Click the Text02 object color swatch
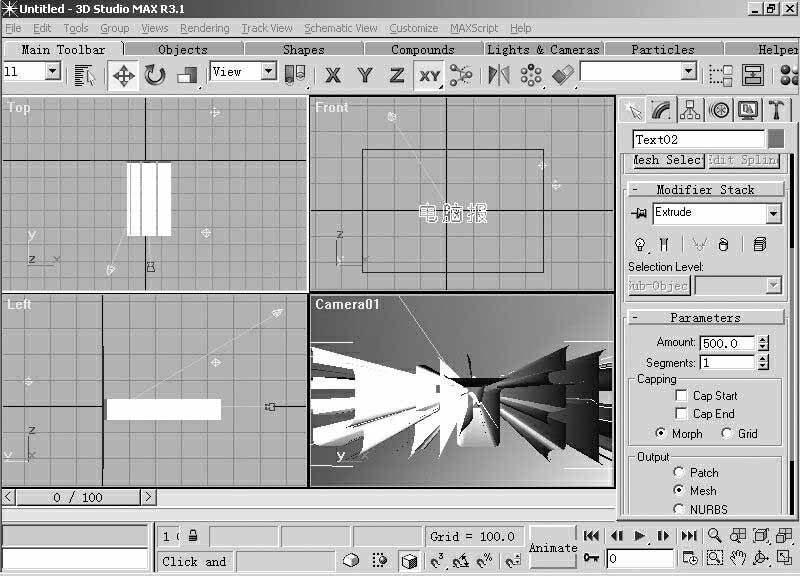Viewport: 800px width, 576px height. 776,140
